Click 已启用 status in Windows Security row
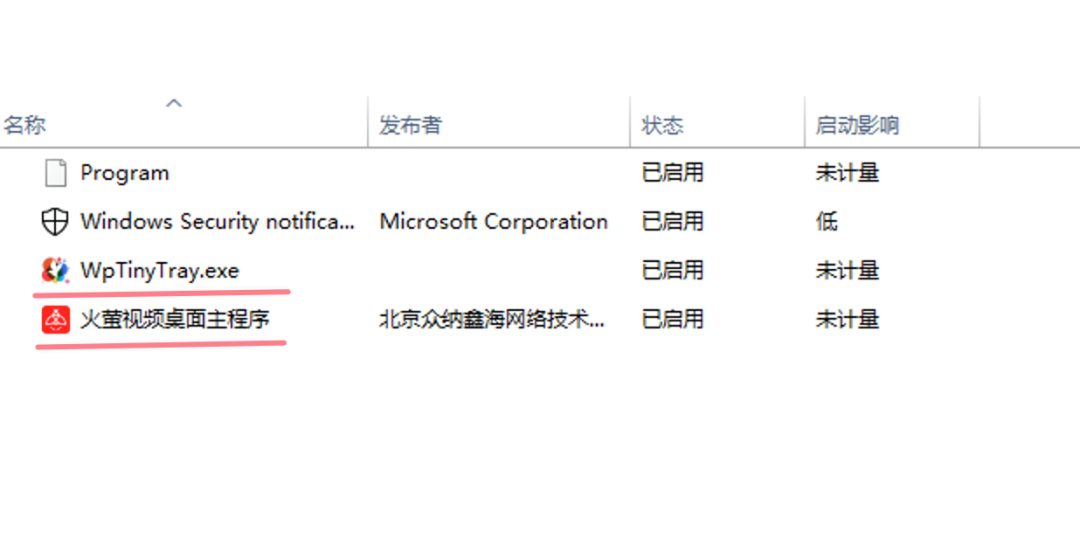 673,222
